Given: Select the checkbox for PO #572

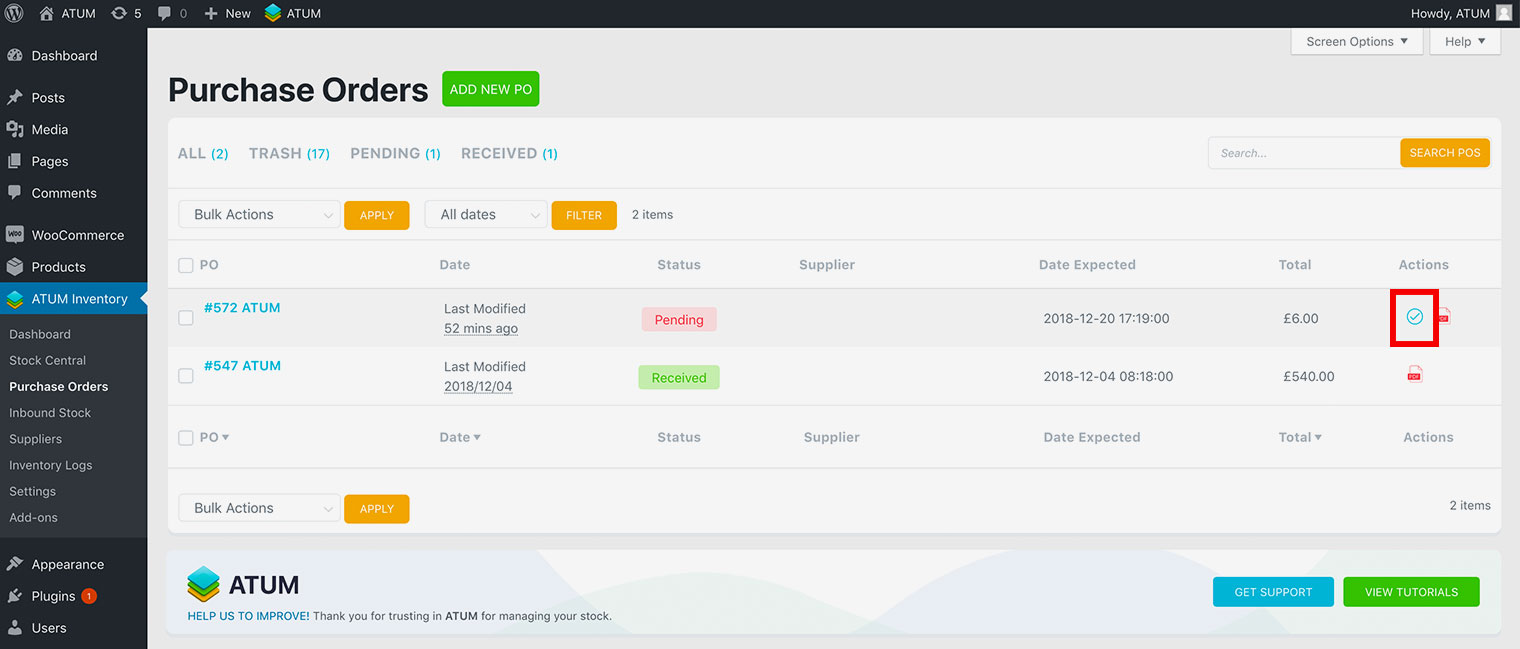Looking at the screenshot, I should [x=186, y=318].
